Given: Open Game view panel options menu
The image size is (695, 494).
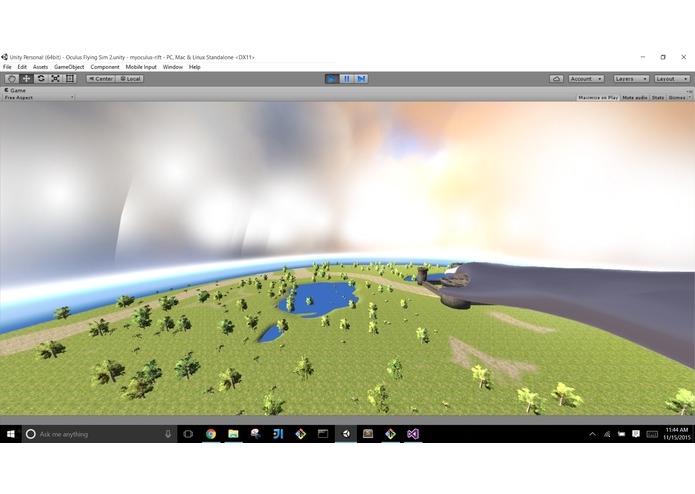Looking at the screenshot, I should (689, 91).
